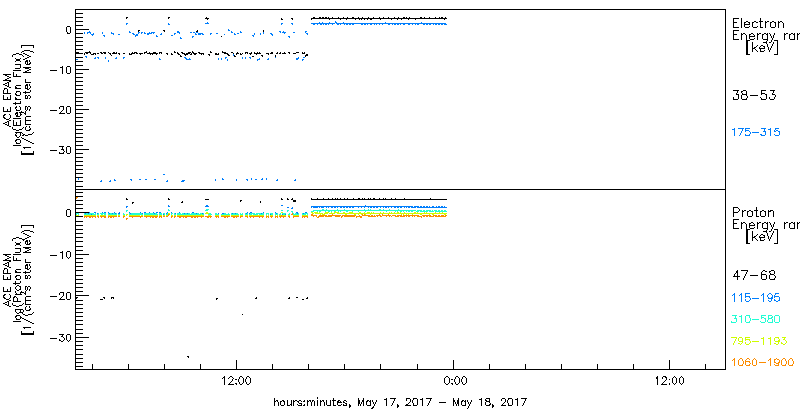The height and width of the screenshot is (410, 800).
Task: Click the -10 tick label on proton plot
Action: click(x=60, y=254)
